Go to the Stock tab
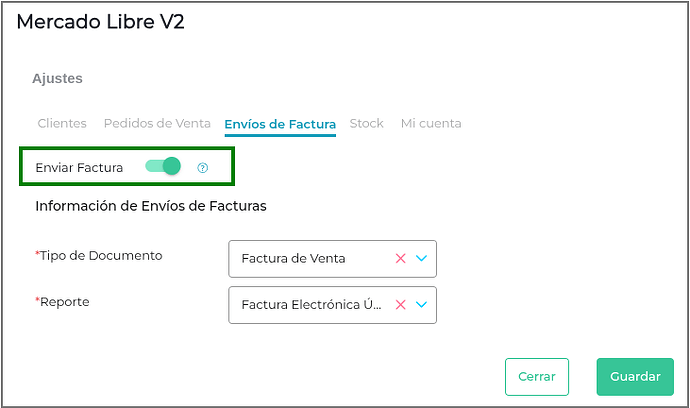690x408 pixels. click(366, 124)
